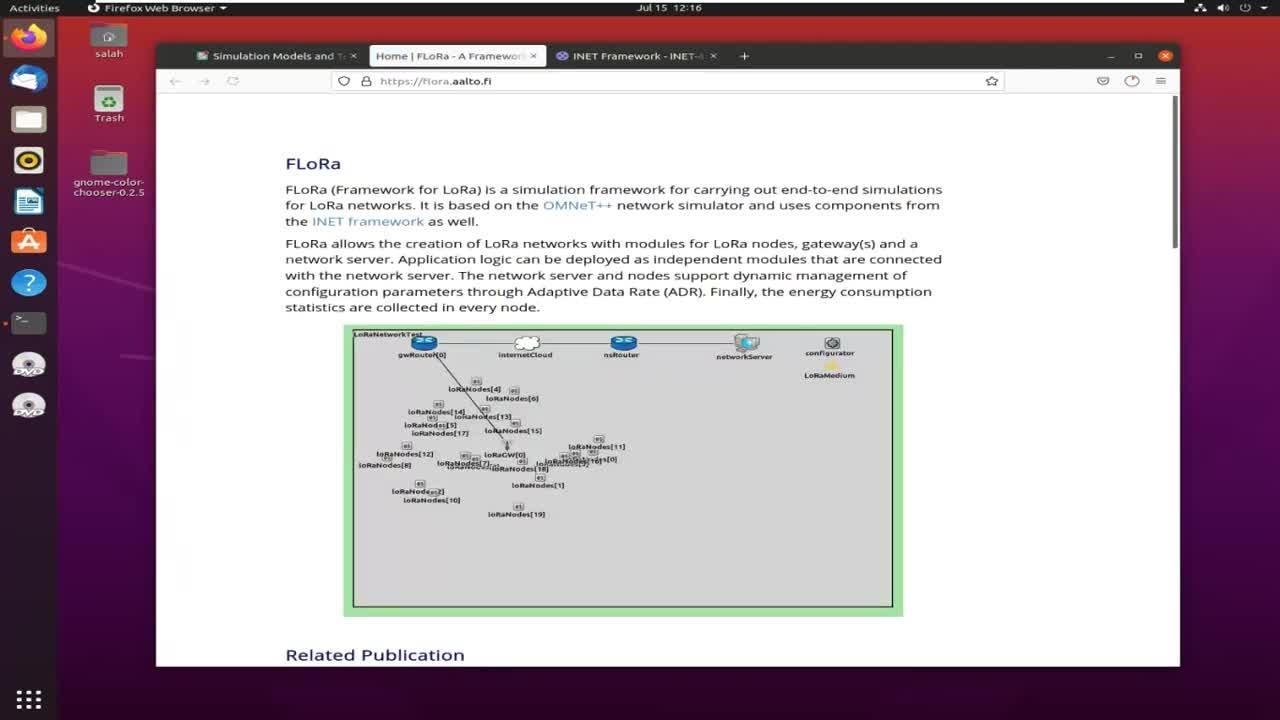Image resolution: width=1280 pixels, height=720 pixels.
Task: Click the Firefox account icon in toolbar
Action: [x=1131, y=81]
